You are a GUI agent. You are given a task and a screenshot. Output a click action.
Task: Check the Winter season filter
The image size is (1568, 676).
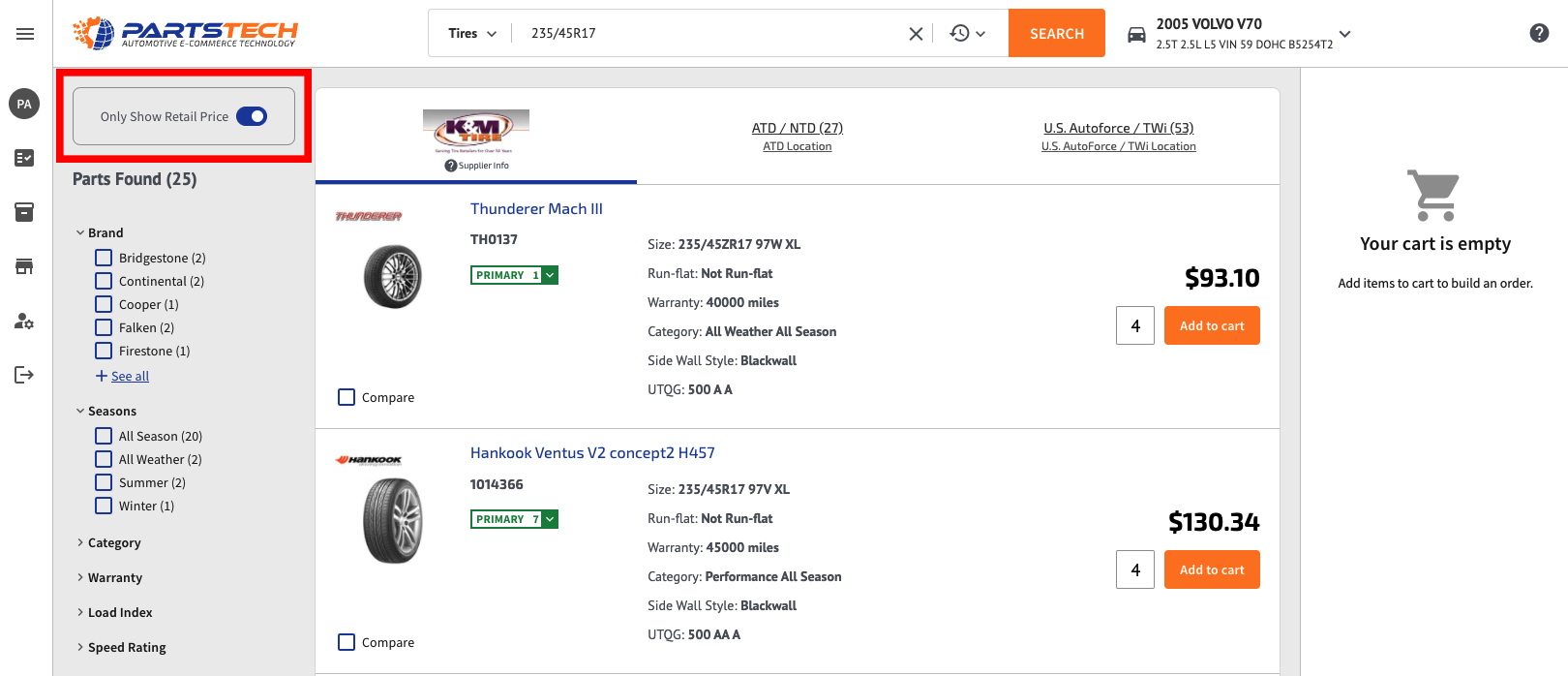tap(104, 506)
